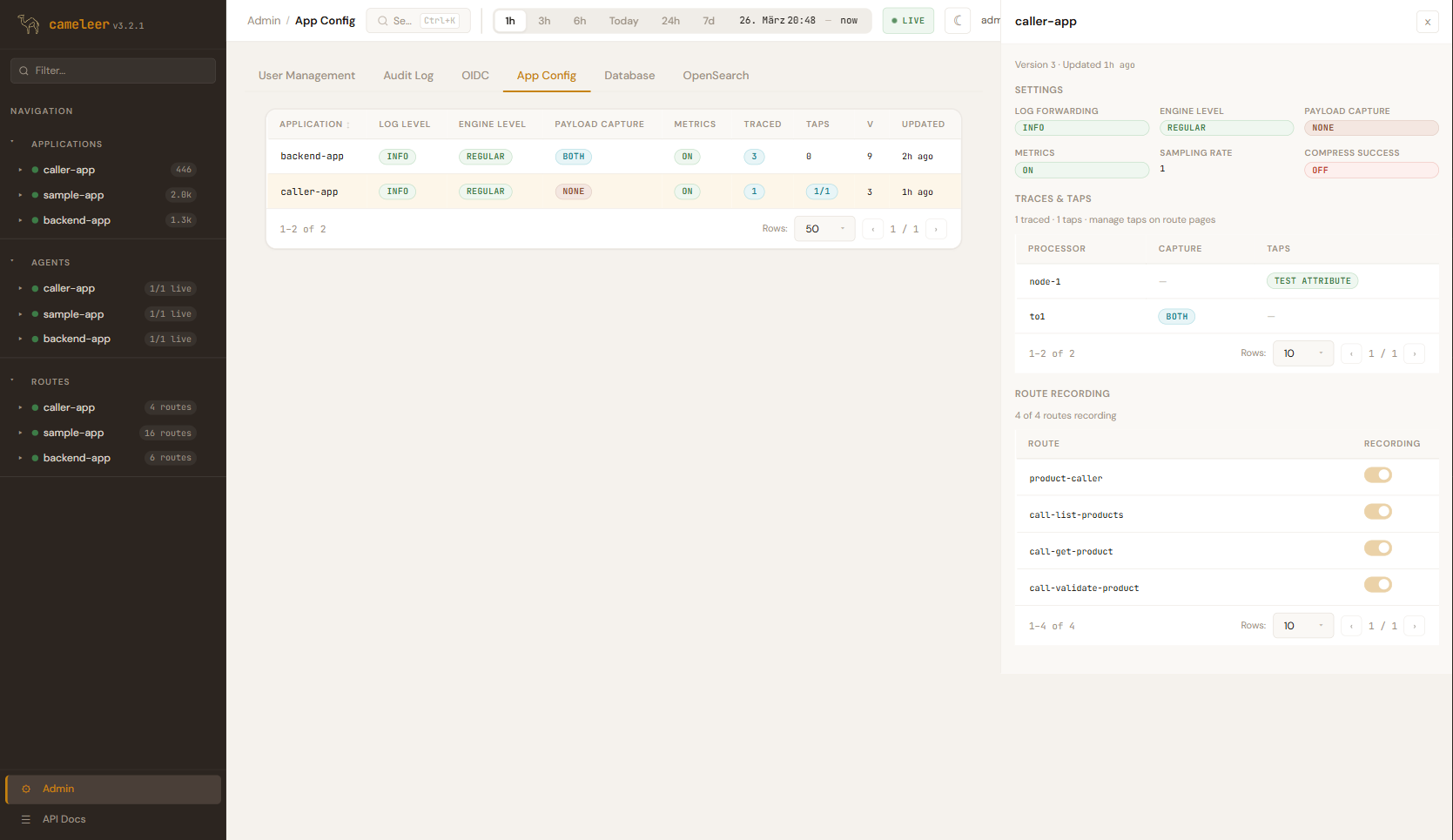Toggle recording for call-list-products route
Screen dimensions: 1453x840
(1377, 512)
